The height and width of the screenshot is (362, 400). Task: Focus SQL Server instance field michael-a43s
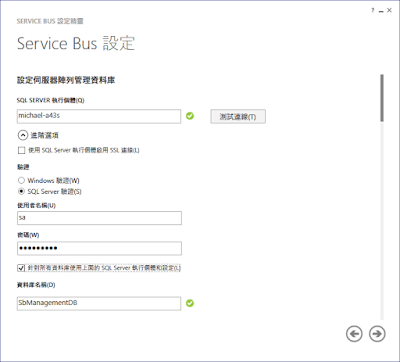(x=99, y=116)
